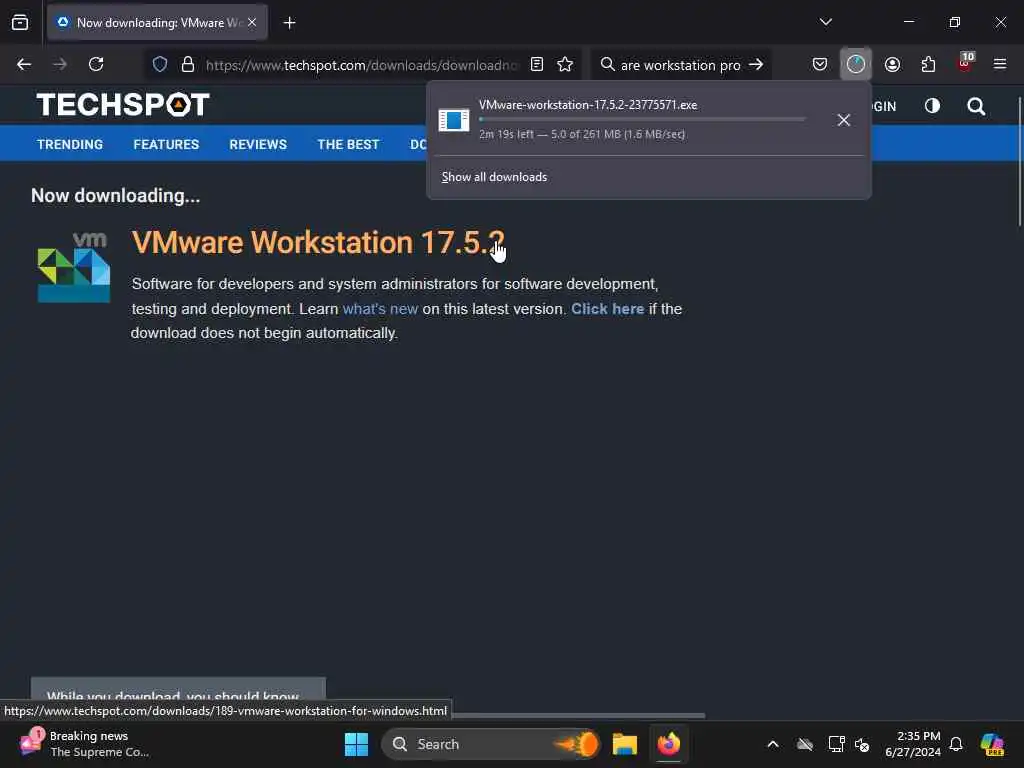Image resolution: width=1024 pixels, height=768 pixels.
Task: Select the Now downloading VMware tab
Action: 157,22
